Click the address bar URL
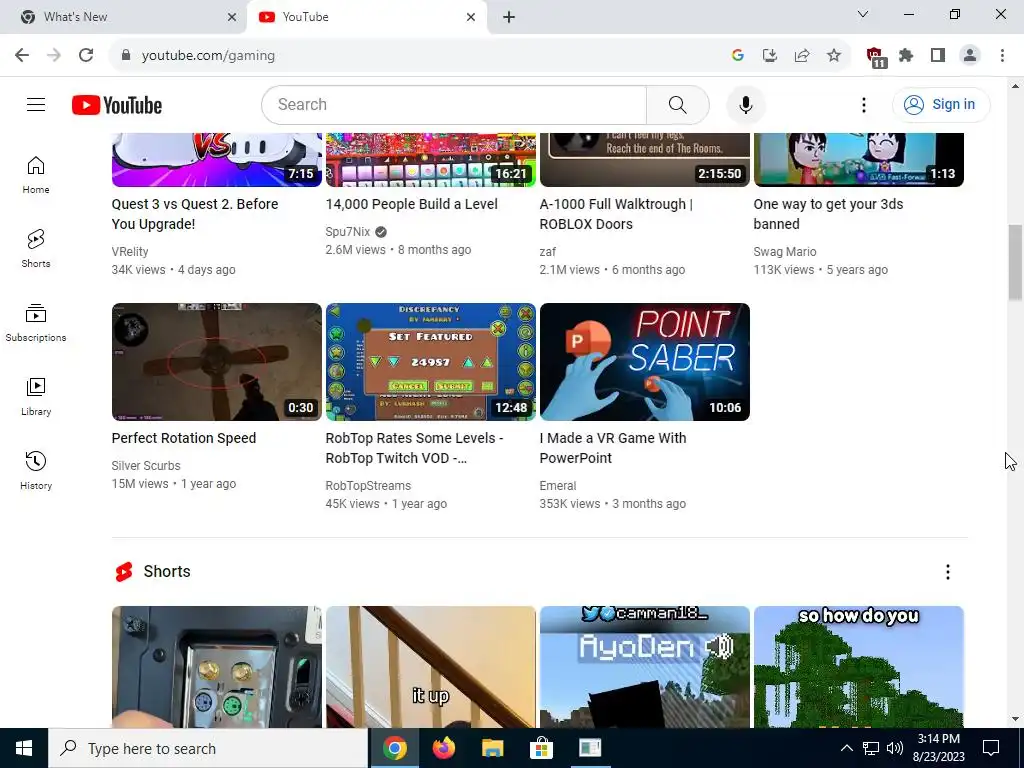Image resolution: width=1024 pixels, height=768 pixels. coord(208,56)
